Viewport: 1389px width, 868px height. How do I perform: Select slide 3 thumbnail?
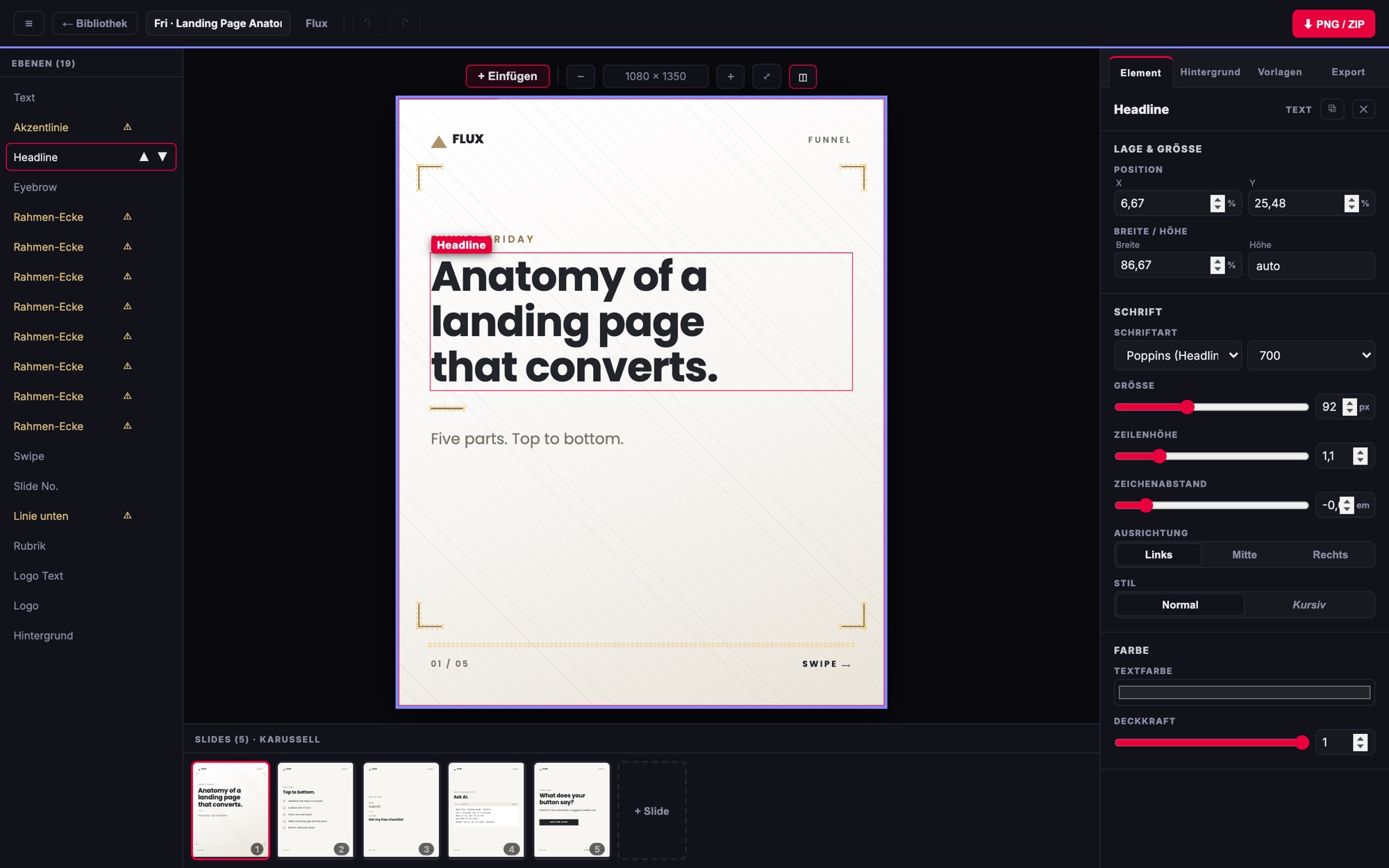tap(401, 810)
